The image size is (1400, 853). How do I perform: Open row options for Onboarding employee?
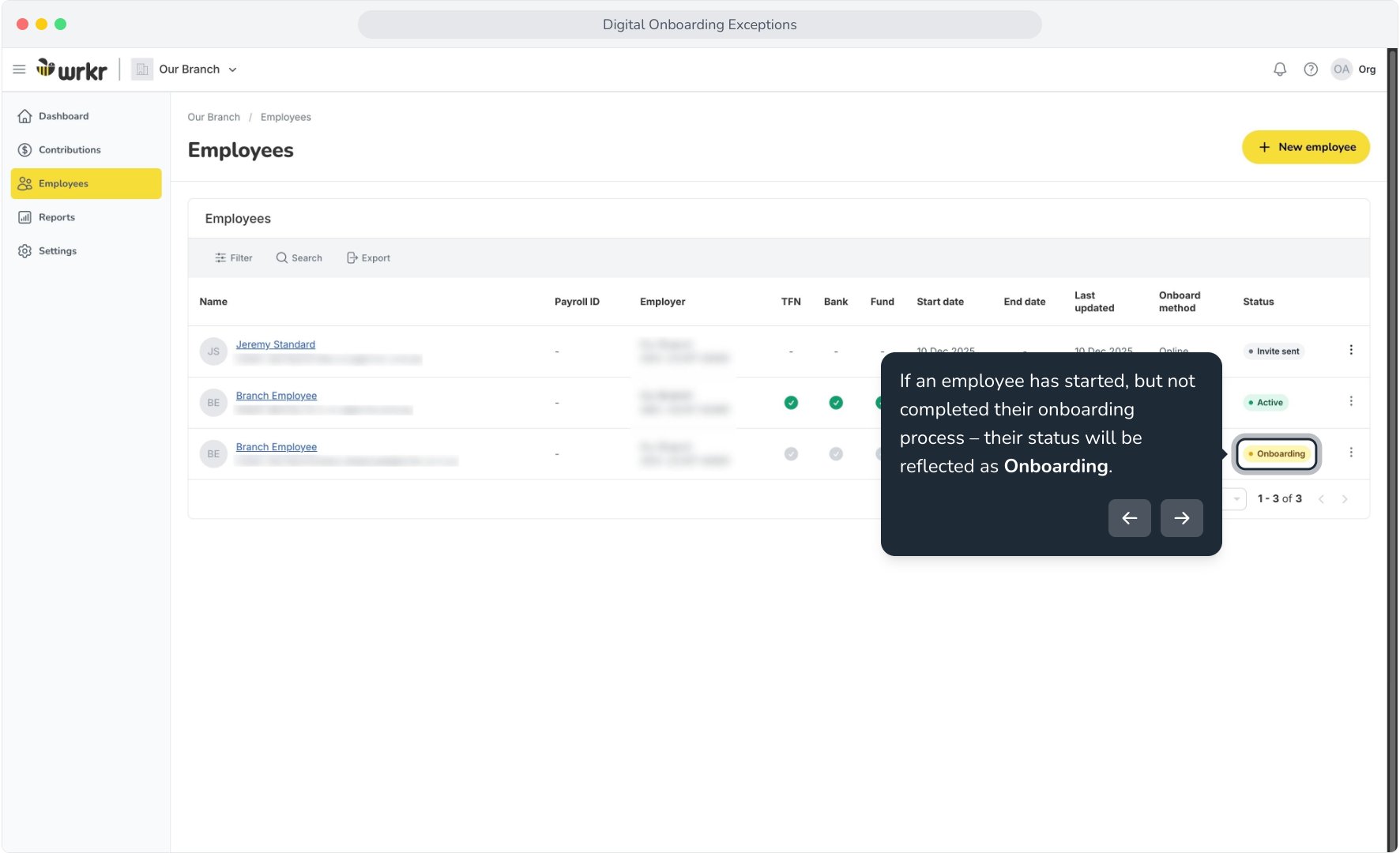coord(1351,453)
